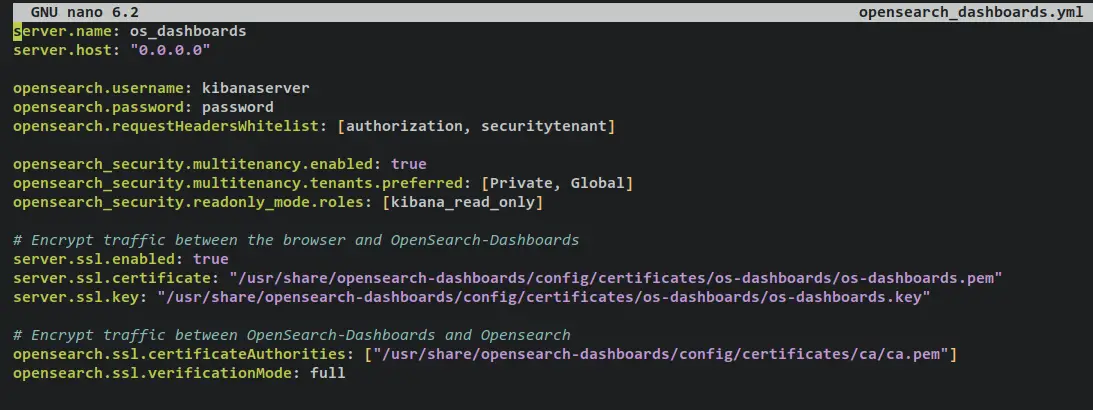Viewport: 1093px width, 410px height.
Task: Click the 'opensearch.ssl.verificationMode' key
Action: [x=153, y=373]
